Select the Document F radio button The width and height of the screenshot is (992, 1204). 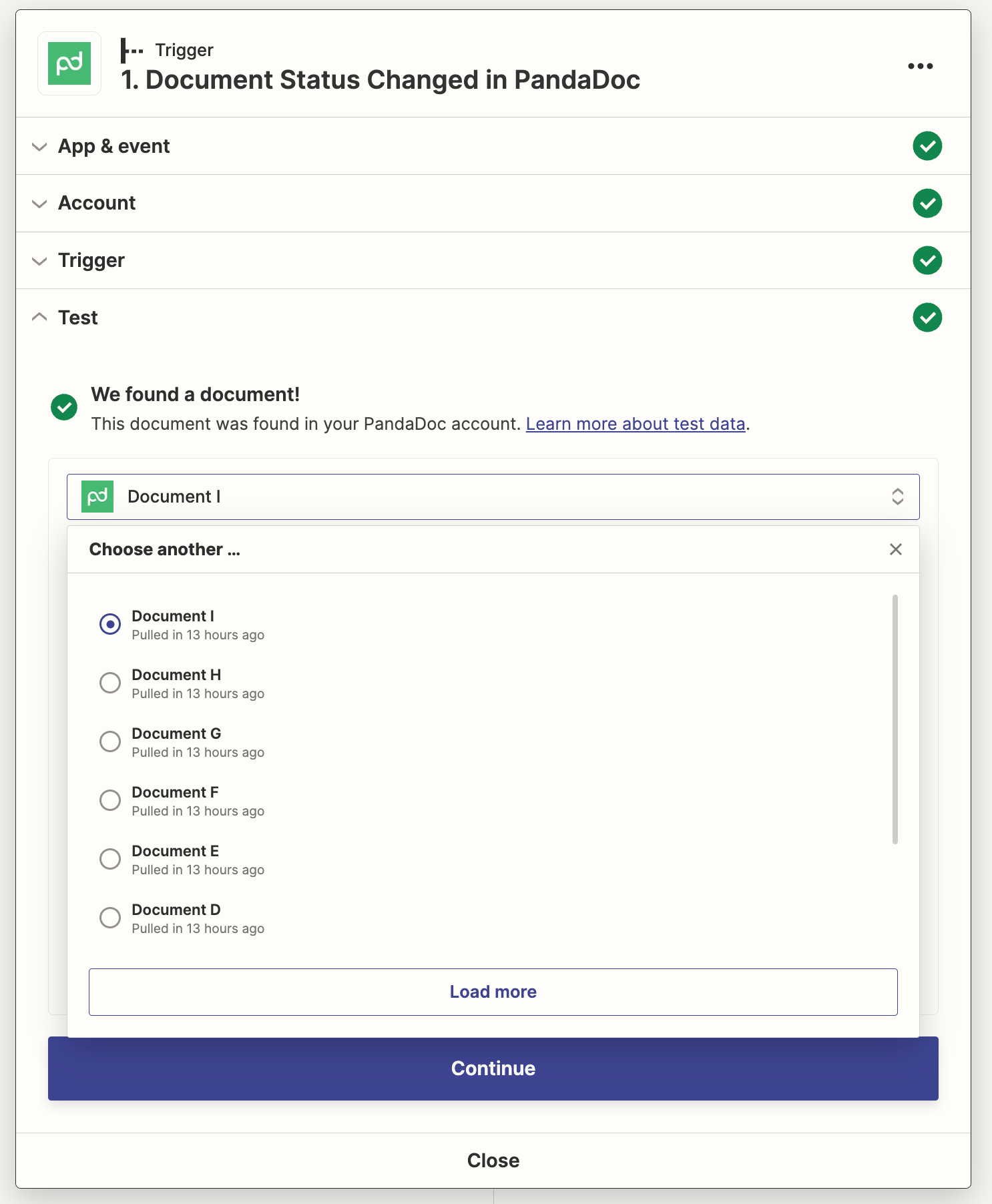[x=110, y=800]
